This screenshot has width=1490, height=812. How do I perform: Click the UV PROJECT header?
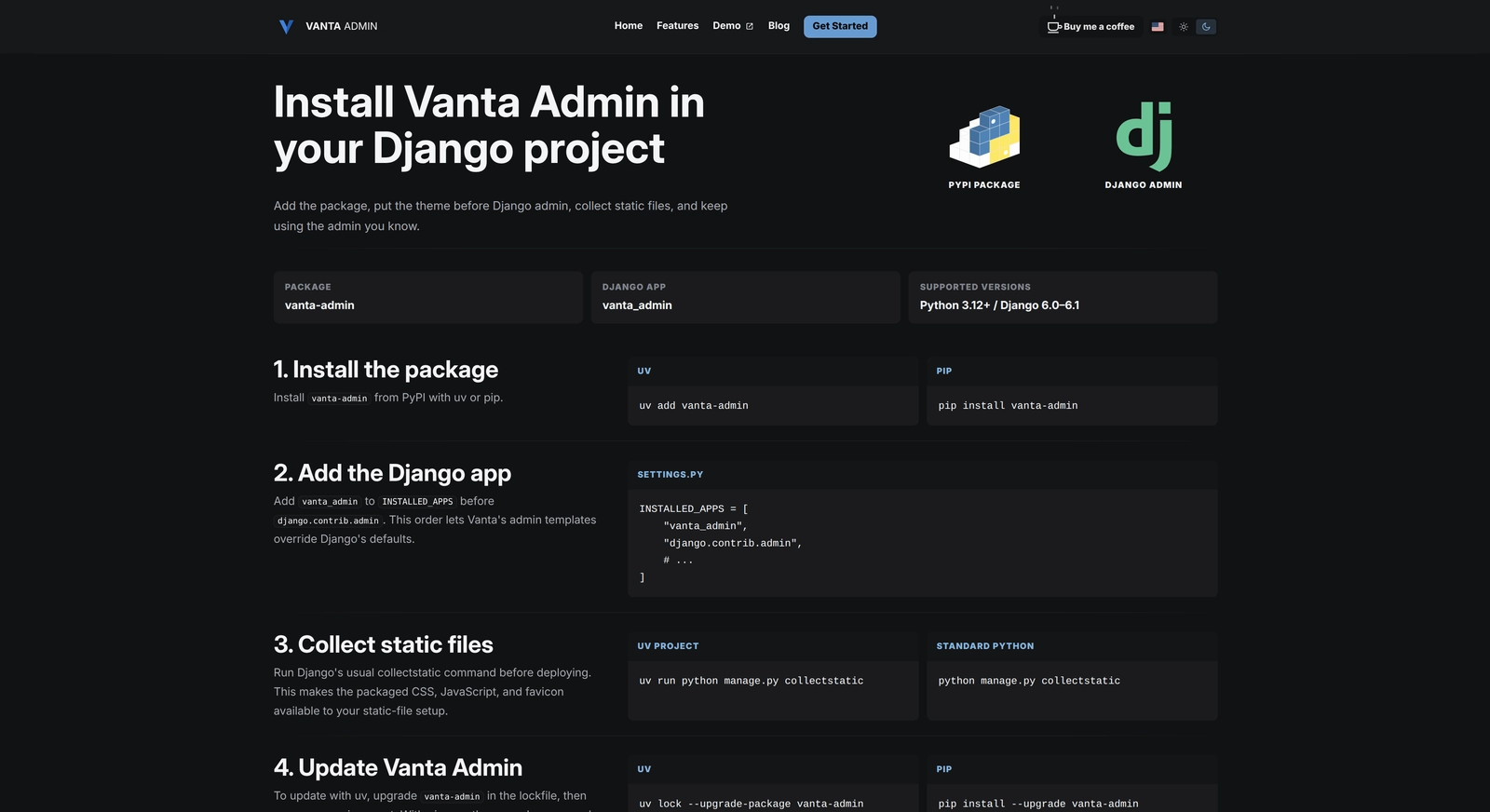click(668, 646)
